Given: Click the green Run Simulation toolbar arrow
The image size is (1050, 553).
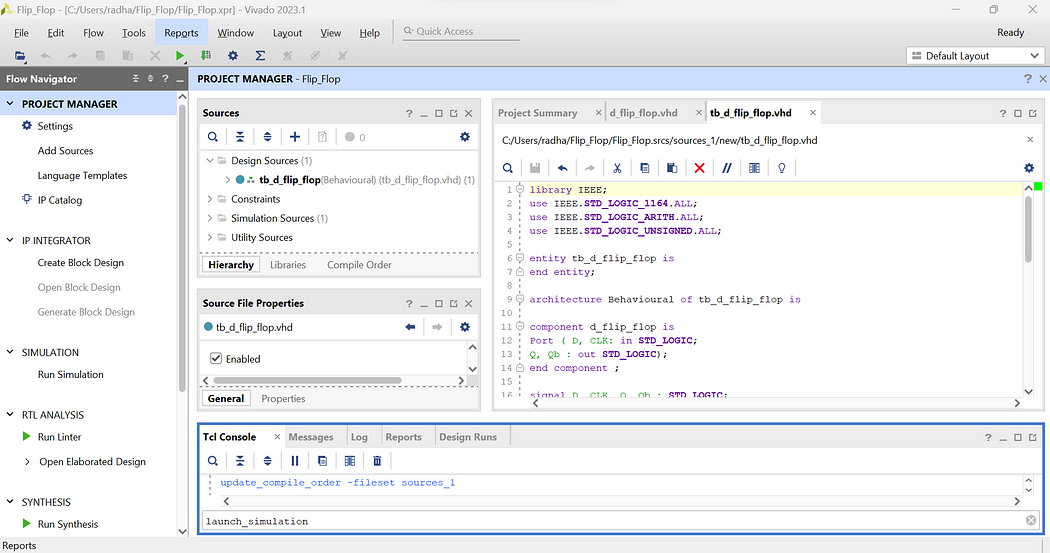Looking at the screenshot, I should (x=179, y=56).
